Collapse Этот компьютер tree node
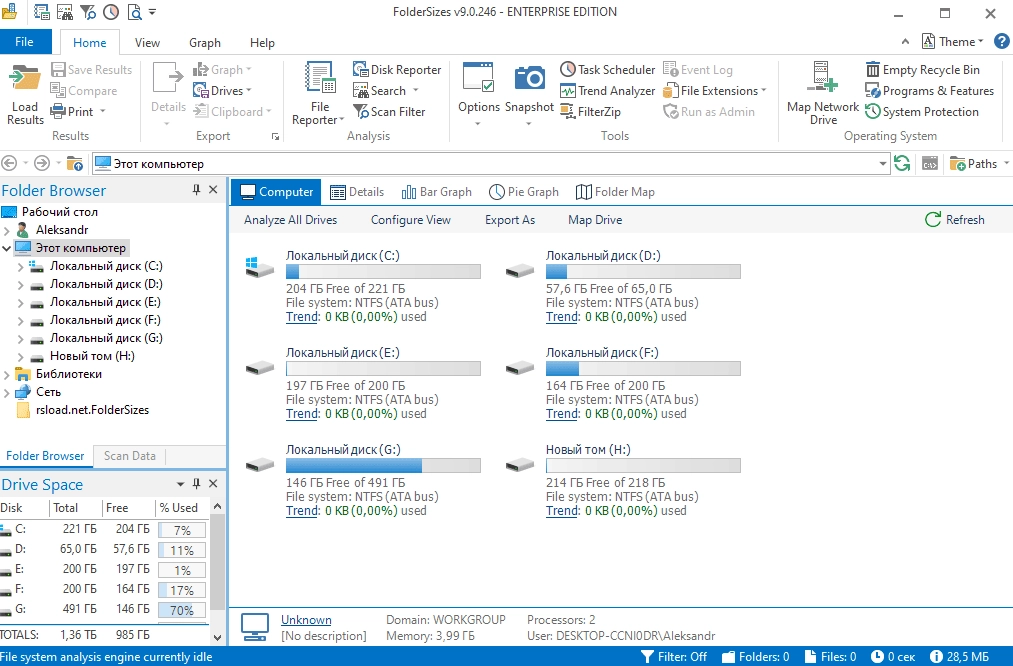Viewport: 1013px width, 666px height. pyautogui.click(x=6, y=248)
